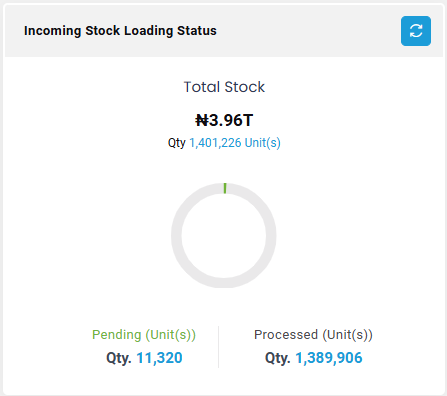Open the pending quantity 11,320 link
This screenshot has width=447, height=396.
(x=159, y=358)
